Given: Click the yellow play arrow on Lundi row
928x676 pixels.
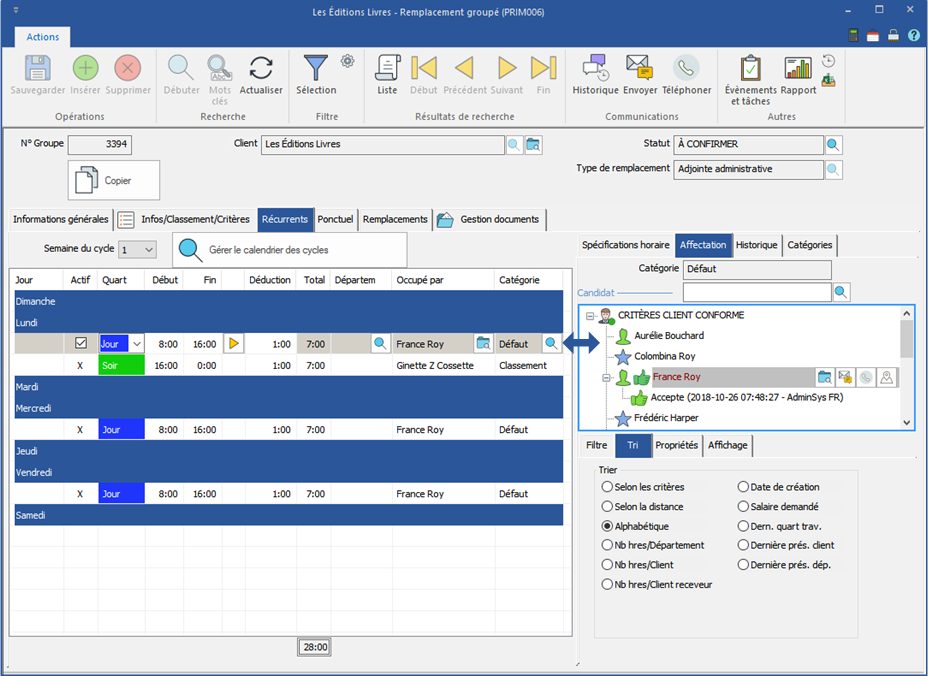Looking at the screenshot, I should tap(234, 343).
